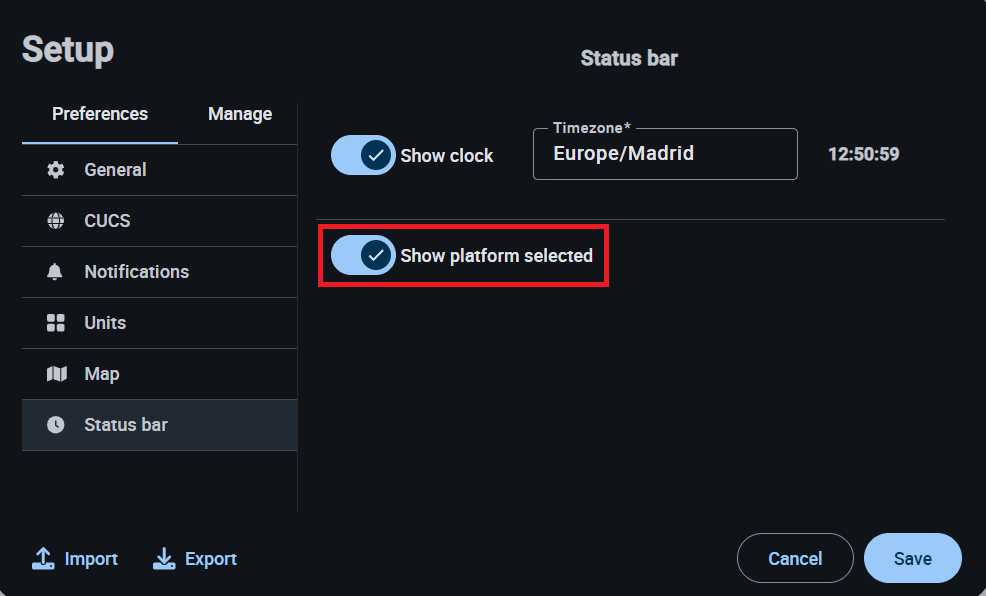986x596 pixels.
Task: Open Notifications settings section
Action: [x=136, y=272]
